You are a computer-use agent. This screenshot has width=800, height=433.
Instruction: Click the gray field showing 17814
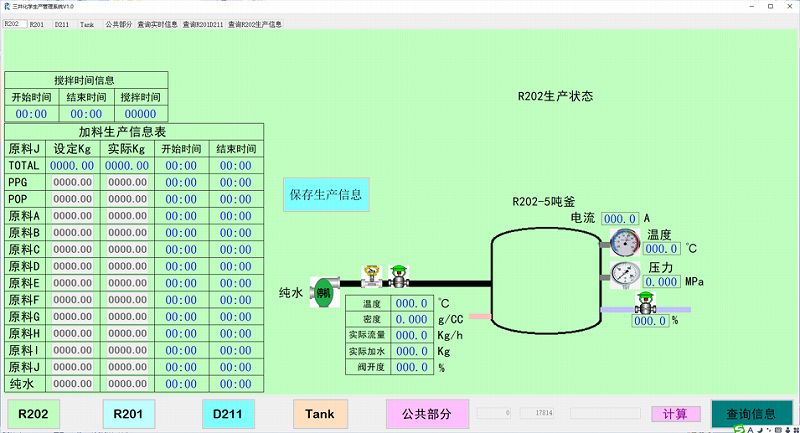coord(537,413)
